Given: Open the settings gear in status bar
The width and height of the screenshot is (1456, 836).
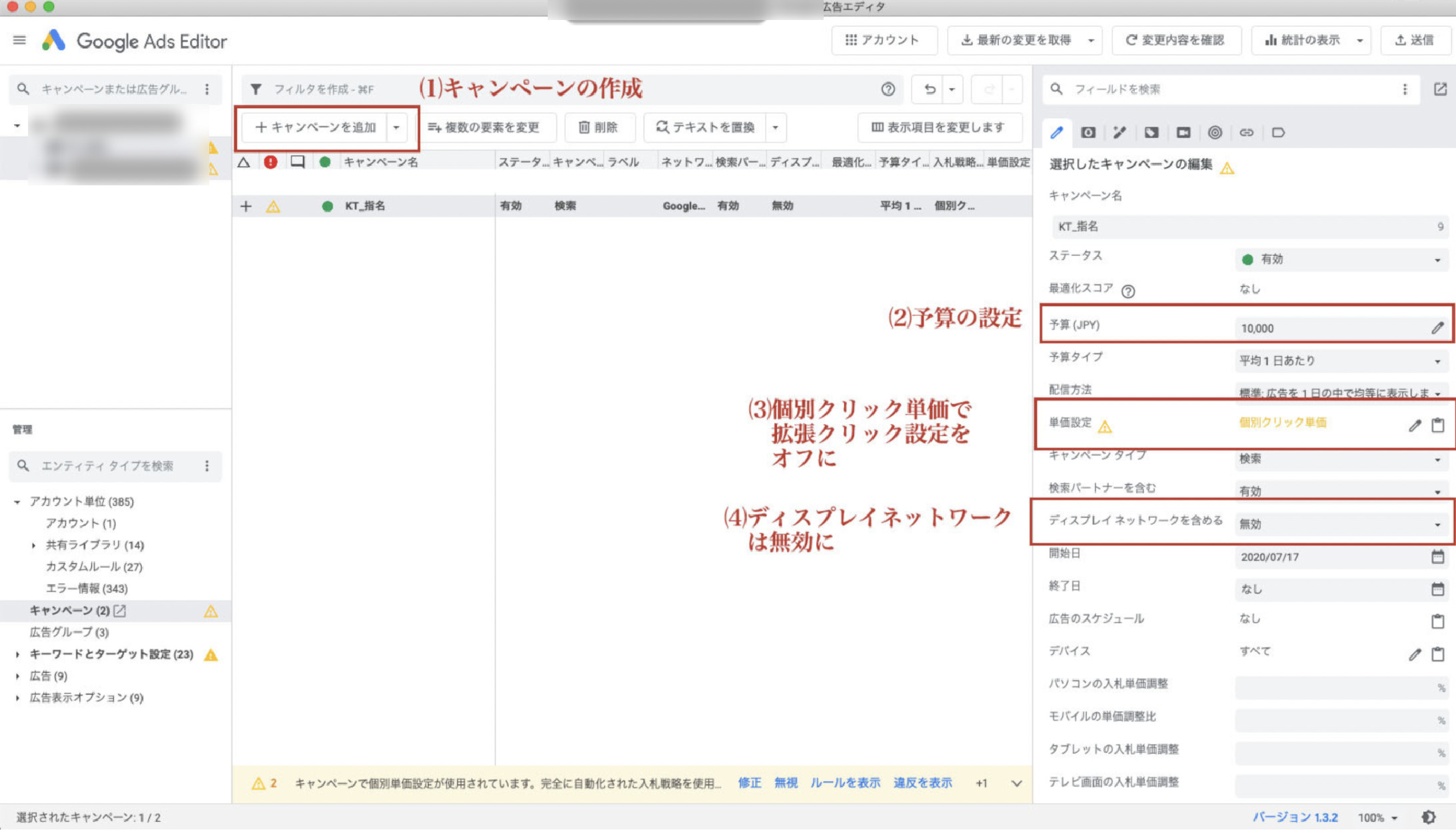Looking at the screenshot, I should point(1429,817).
